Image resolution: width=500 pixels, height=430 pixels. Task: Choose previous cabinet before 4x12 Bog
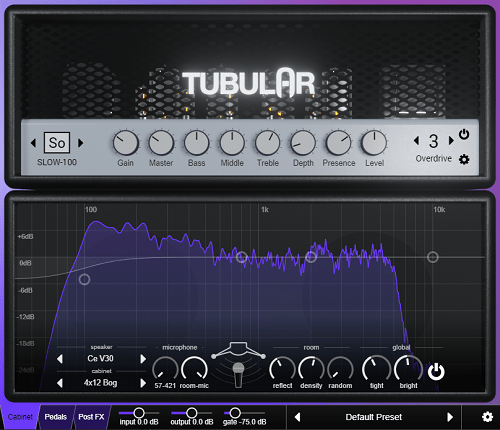(x=60, y=383)
